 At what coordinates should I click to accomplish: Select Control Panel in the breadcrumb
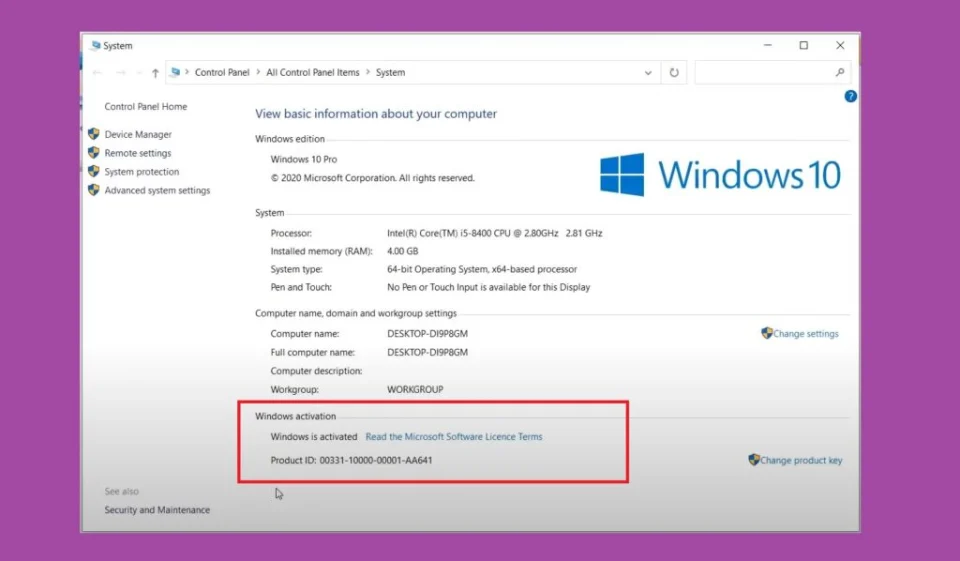click(222, 72)
